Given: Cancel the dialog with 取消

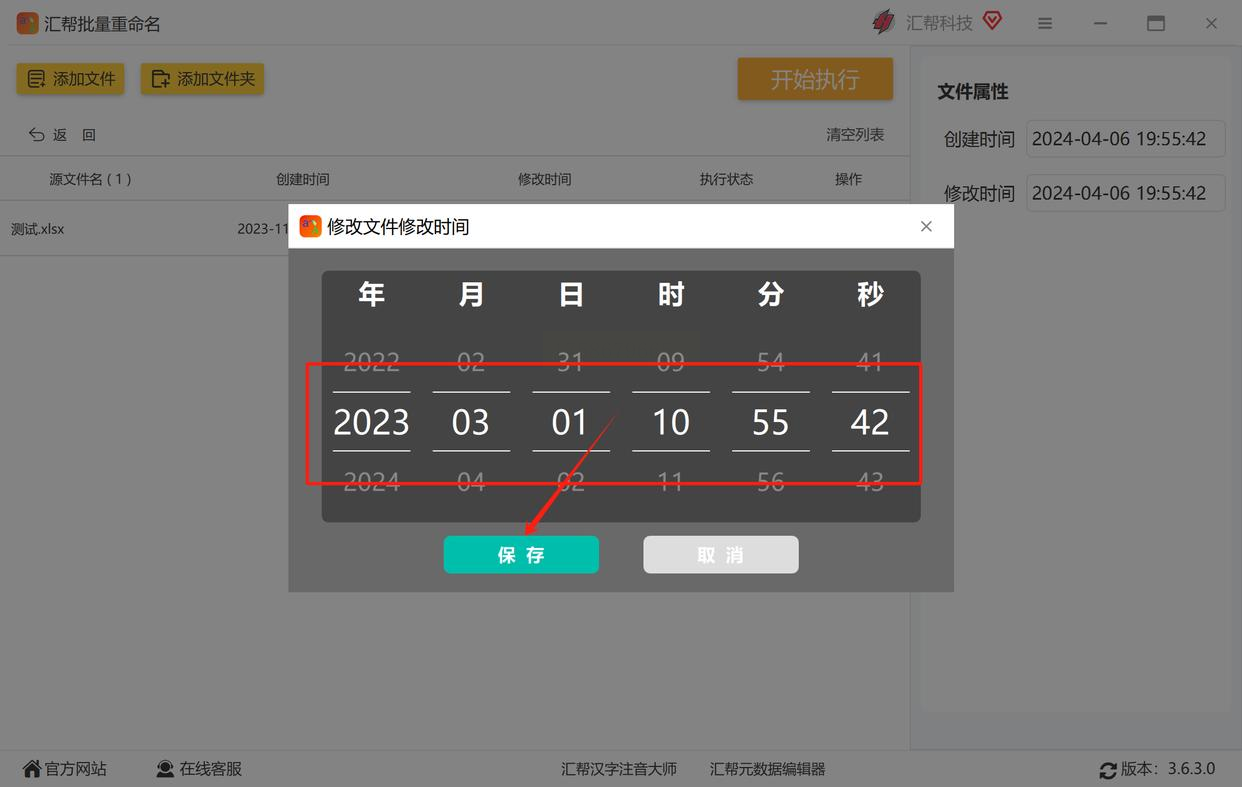Looking at the screenshot, I should click(721, 555).
